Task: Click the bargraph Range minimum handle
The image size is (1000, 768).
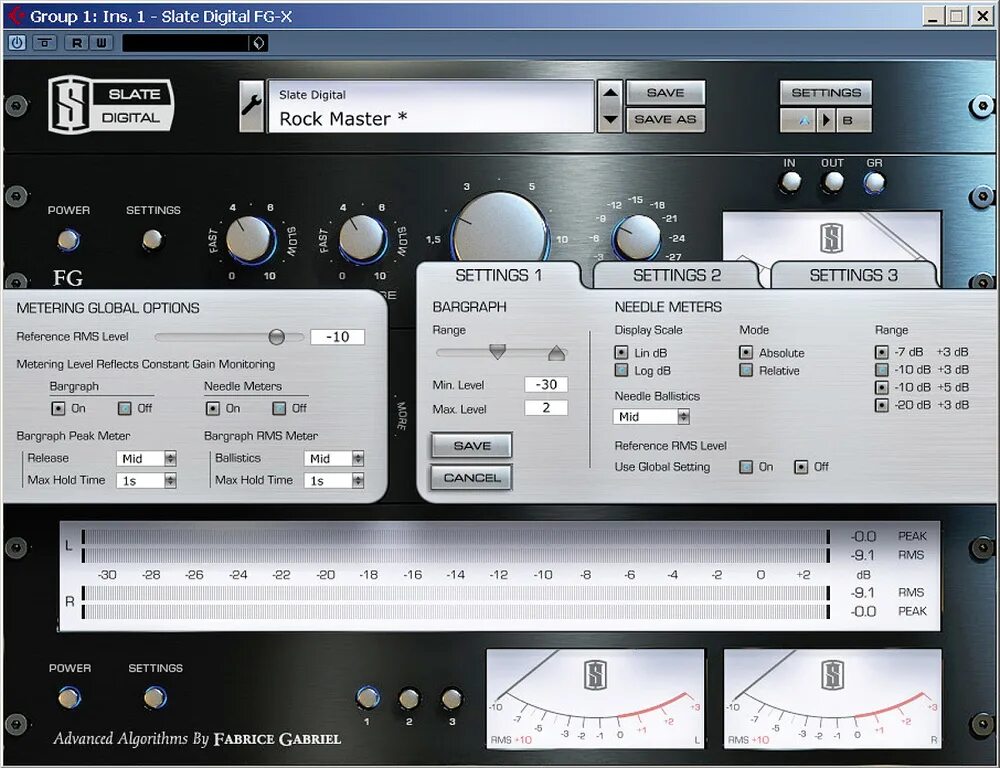Action: 497,351
